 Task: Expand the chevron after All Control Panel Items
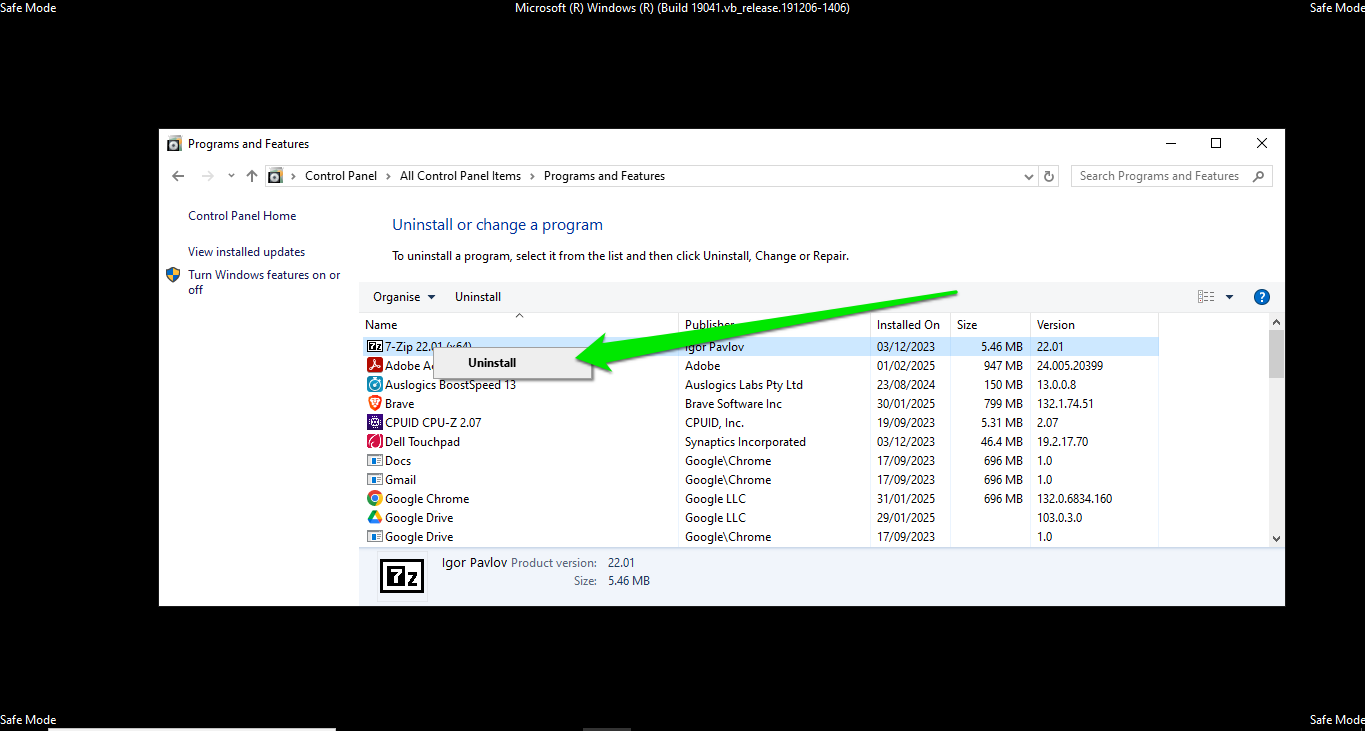pyautogui.click(x=533, y=176)
